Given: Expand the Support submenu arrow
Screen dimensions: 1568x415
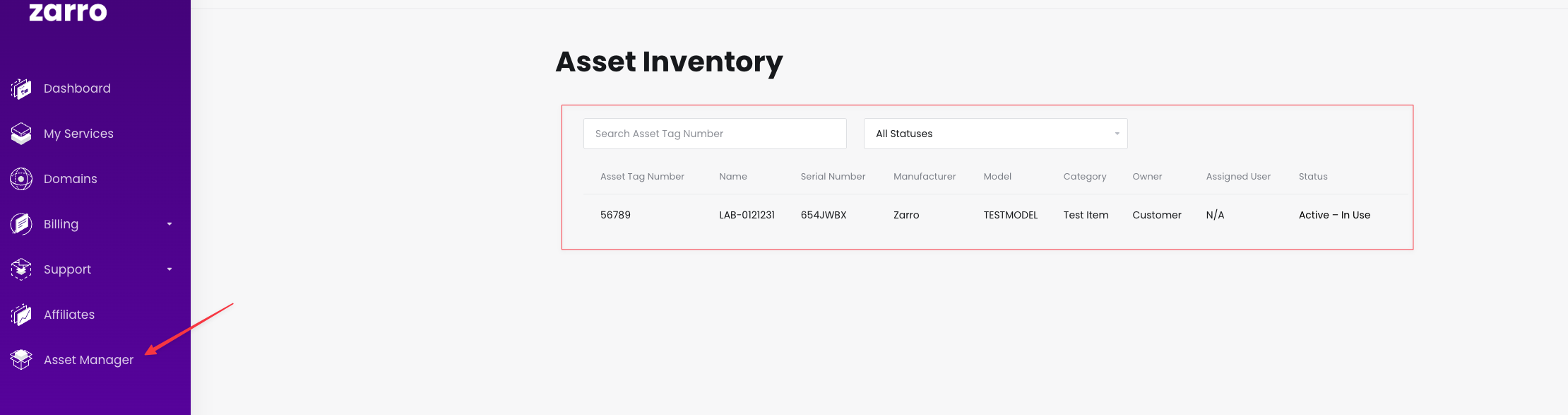Looking at the screenshot, I should pos(170,269).
